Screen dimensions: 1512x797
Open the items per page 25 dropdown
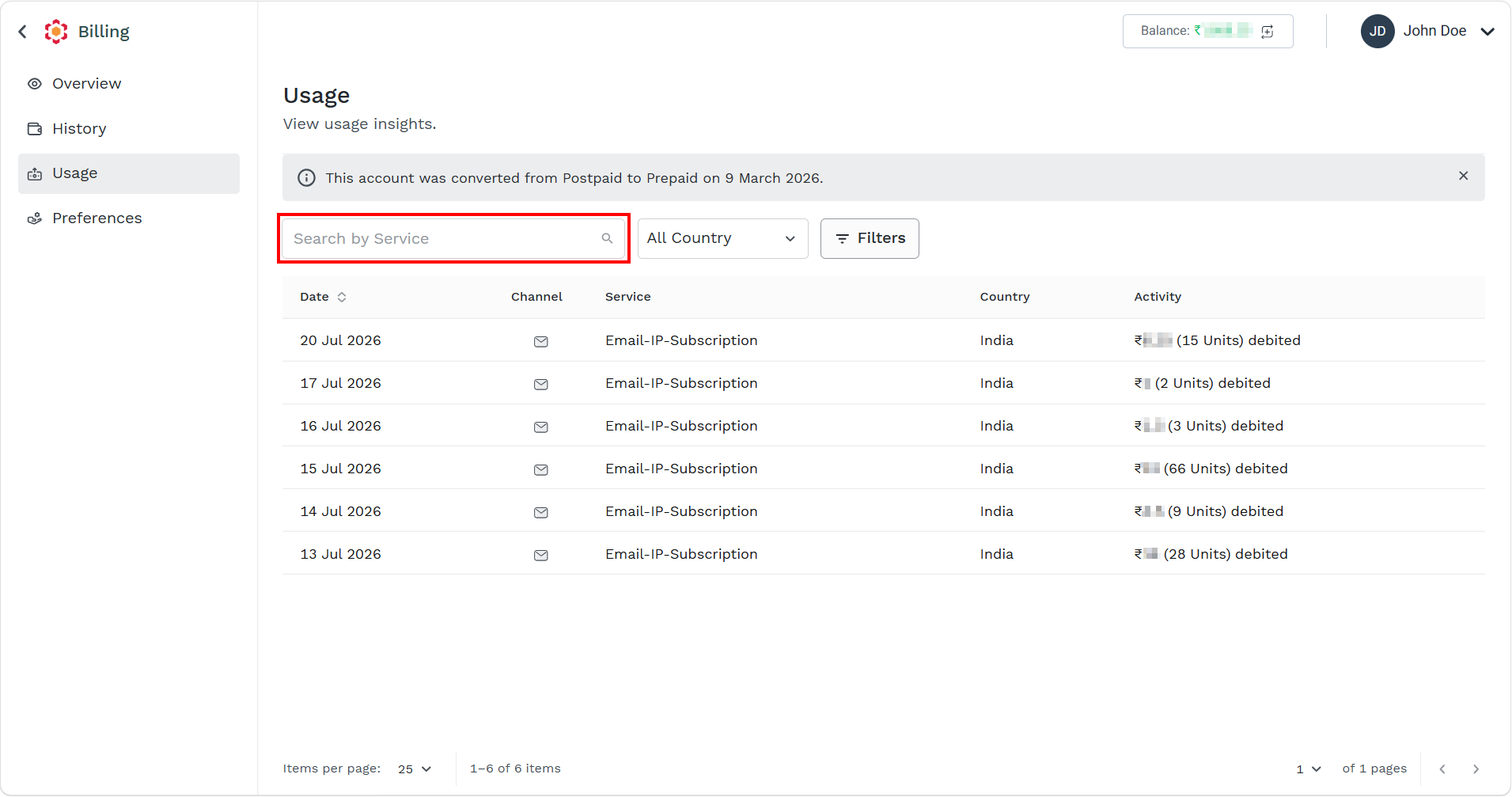coord(415,769)
